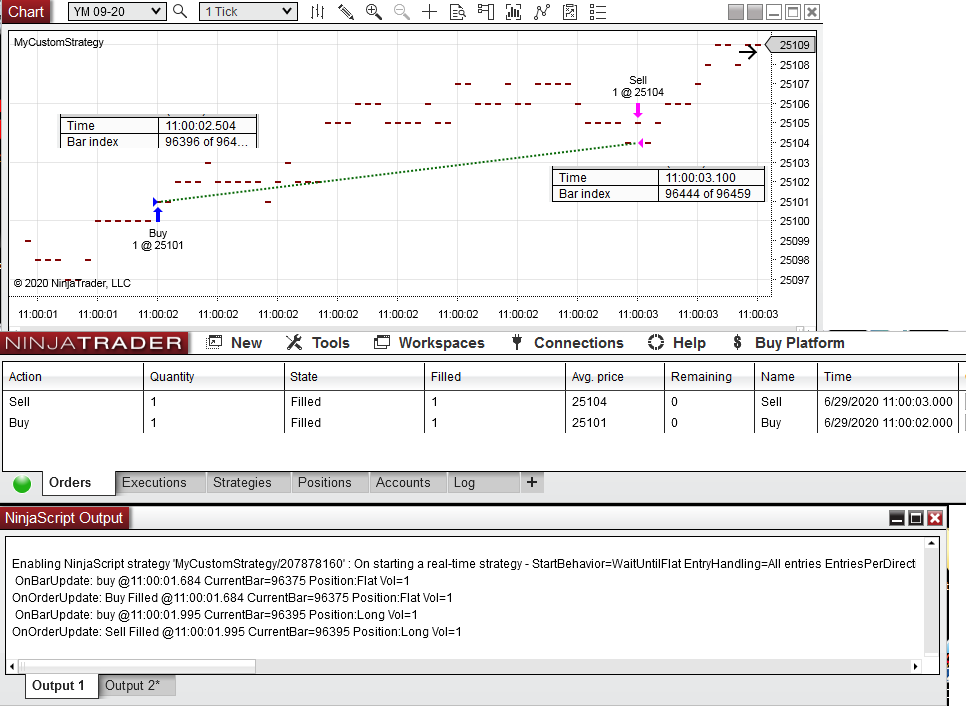
Task: Click the bar style chart icon
Action: (317, 12)
